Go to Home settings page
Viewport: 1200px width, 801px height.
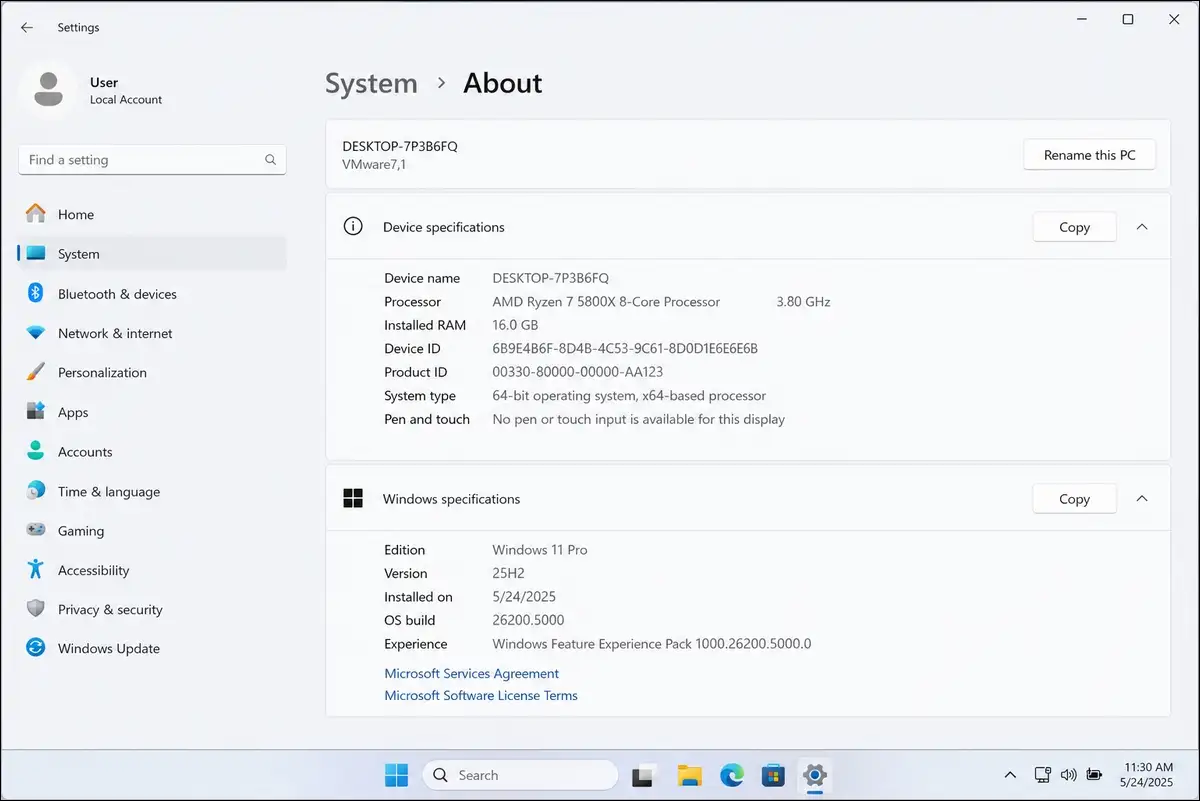tap(152, 214)
